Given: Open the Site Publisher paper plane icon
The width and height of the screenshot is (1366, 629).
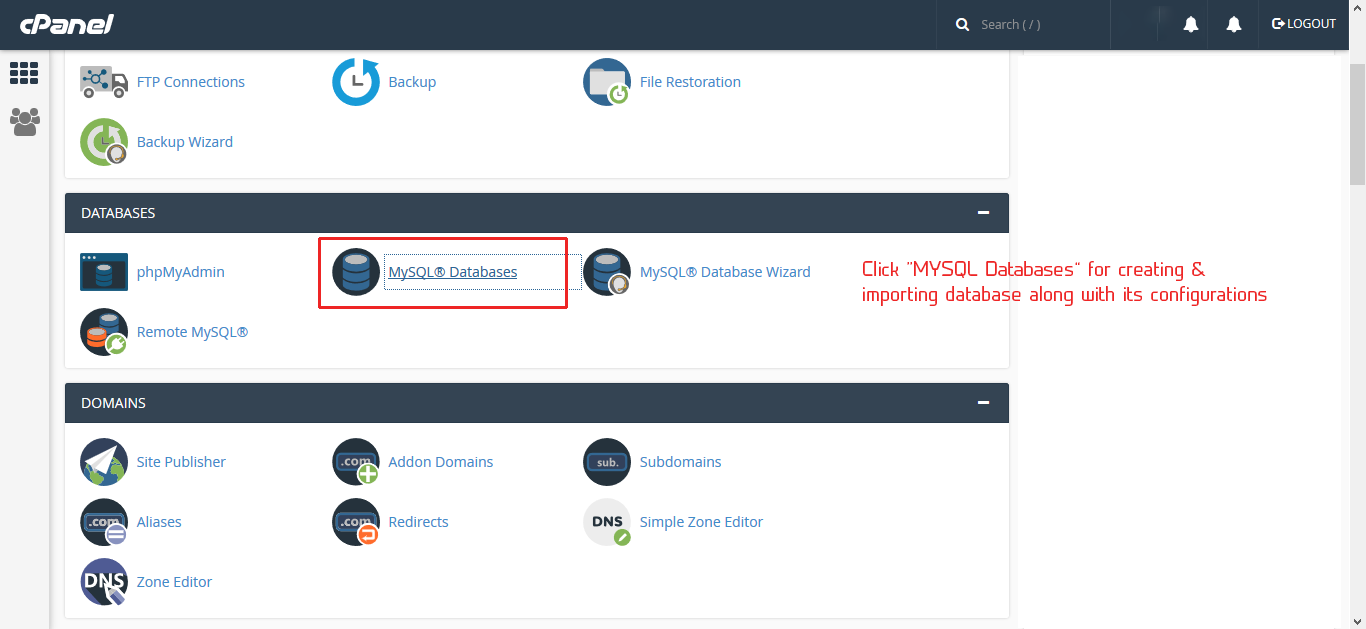Looking at the screenshot, I should 104,462.
